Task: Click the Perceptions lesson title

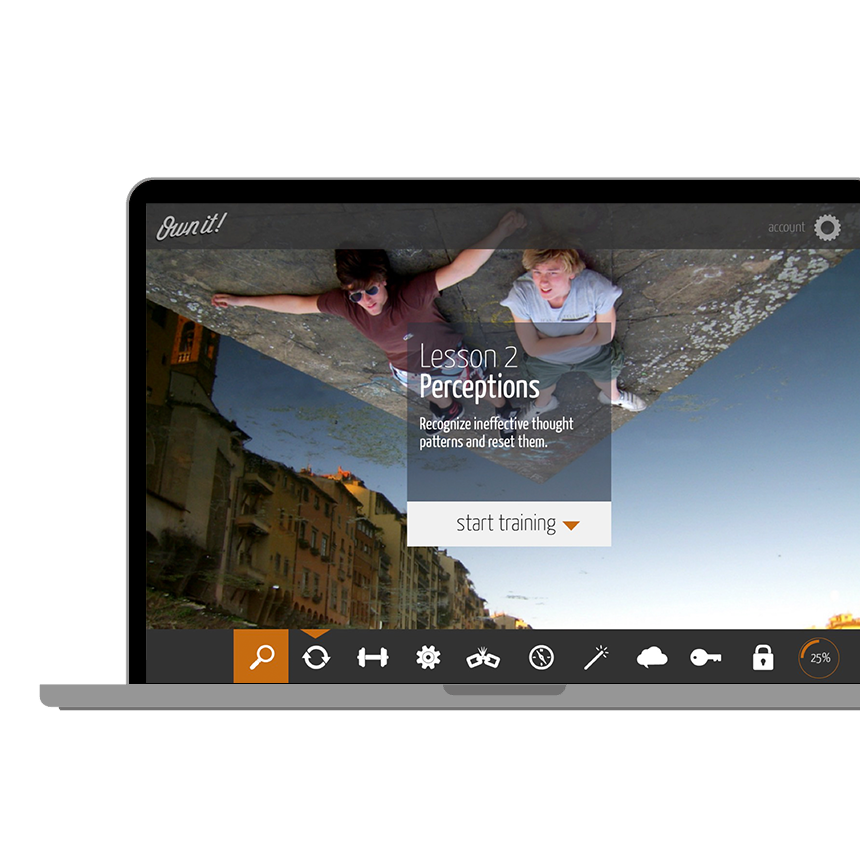Action: point(479,388)
